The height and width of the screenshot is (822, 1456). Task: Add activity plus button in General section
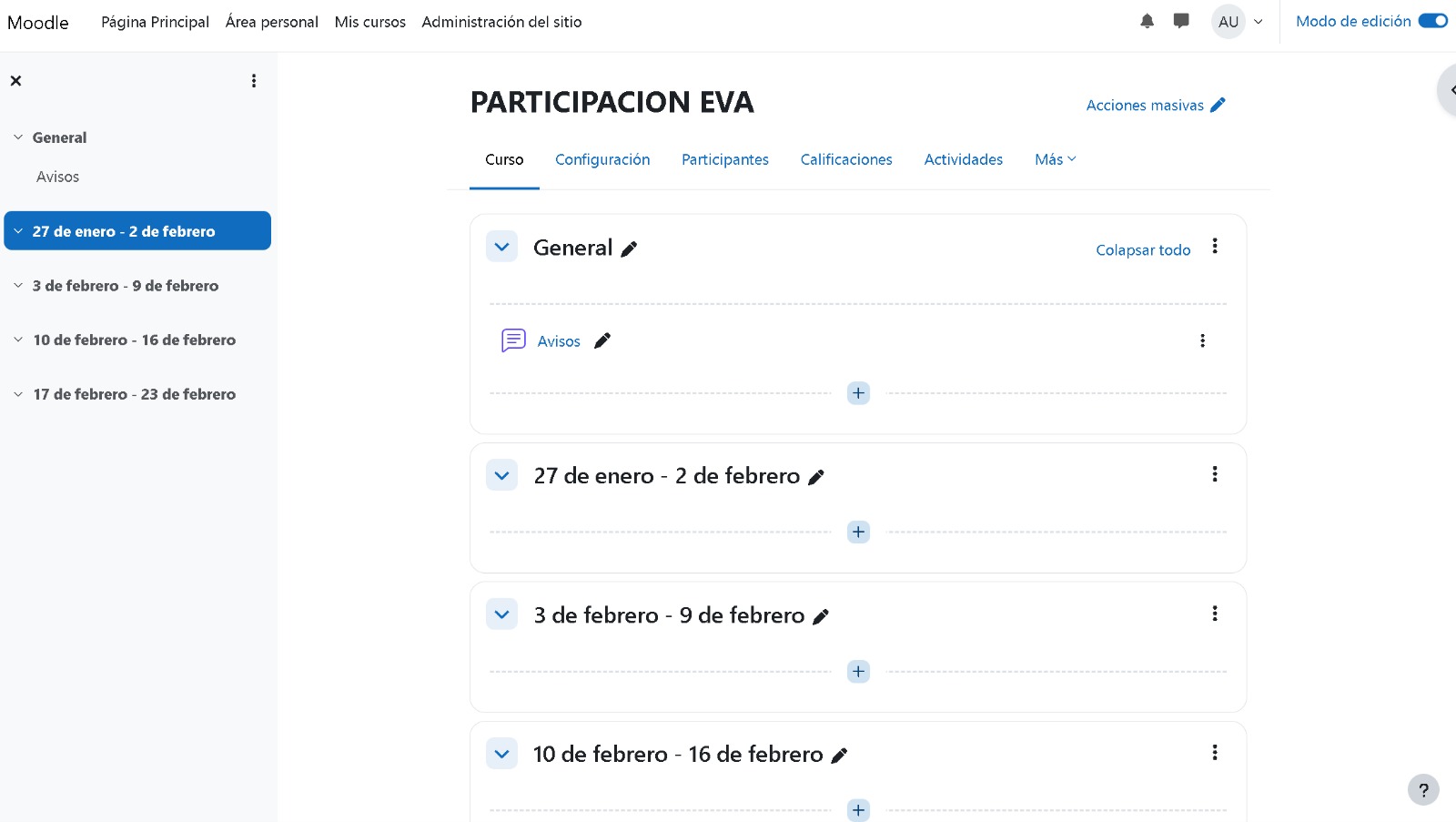(858, 393)
